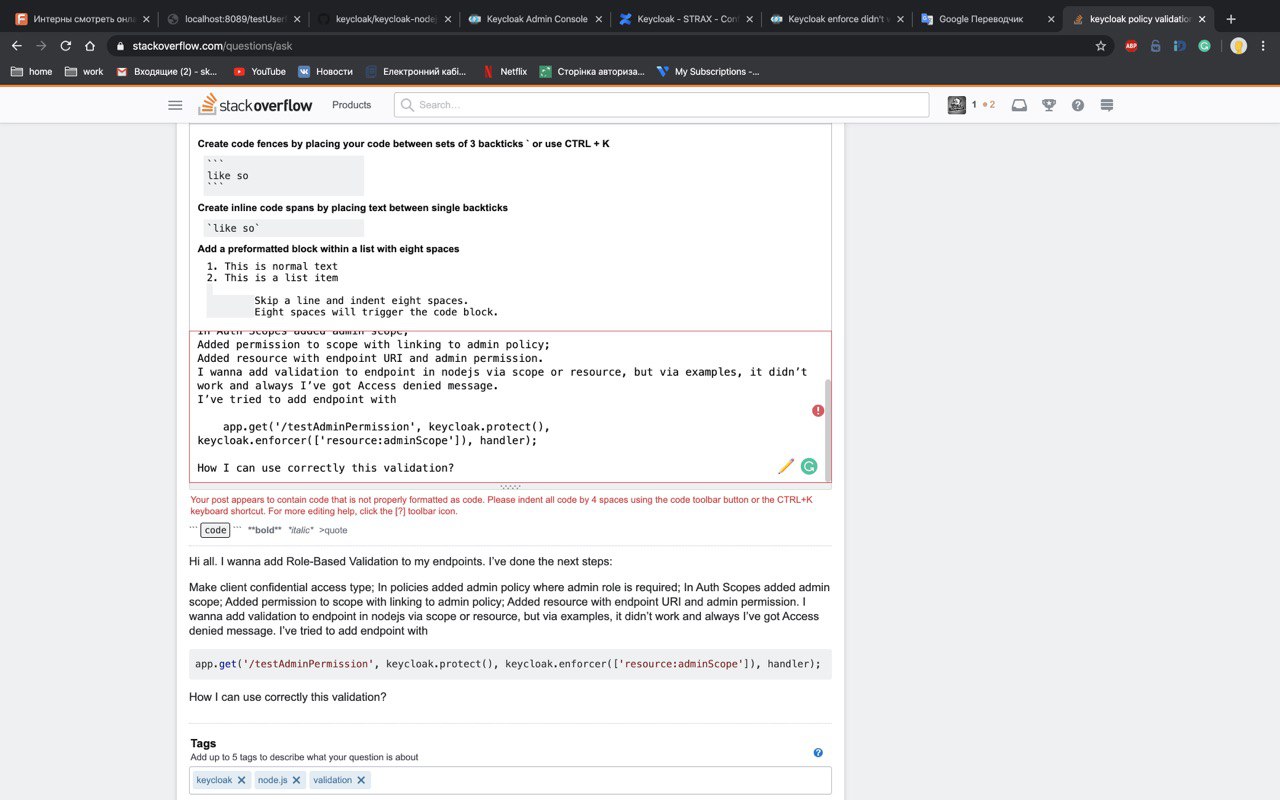Switch to the keycloak/keycloak-nodejs tab

coord(385,19)
